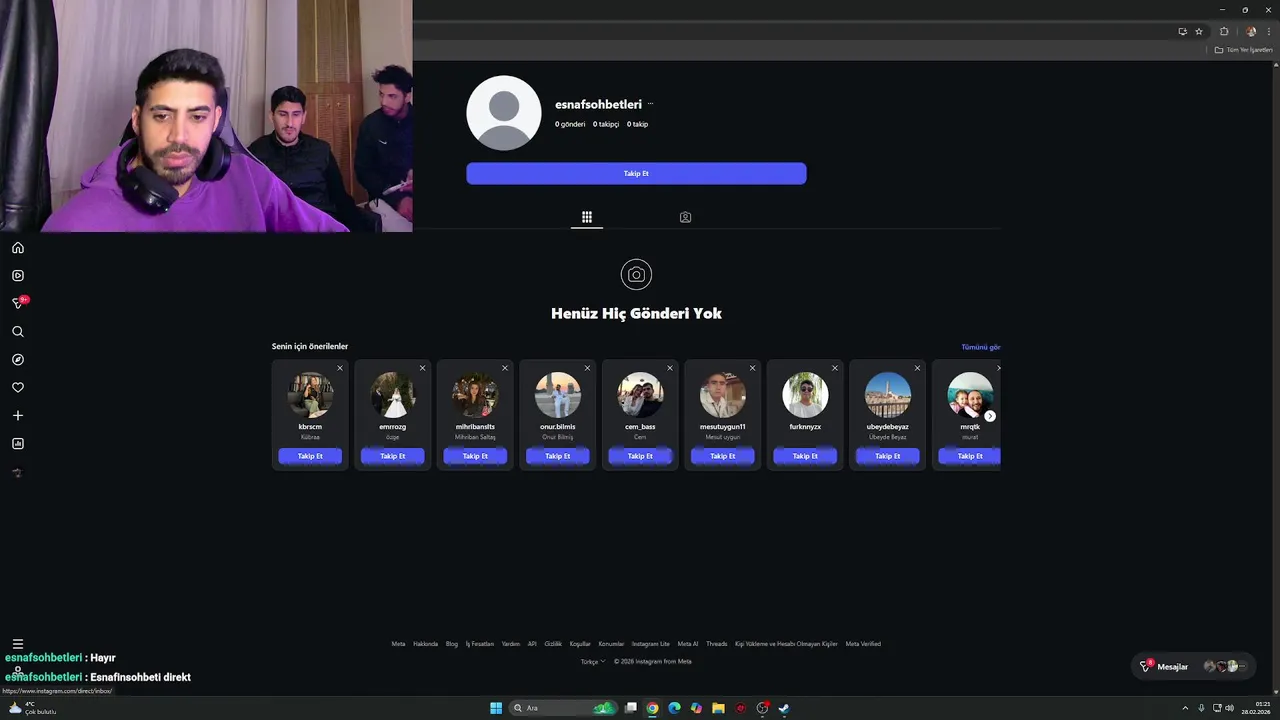
Task: Open File Explorer from the taskbar
Action: coord(718,708)
